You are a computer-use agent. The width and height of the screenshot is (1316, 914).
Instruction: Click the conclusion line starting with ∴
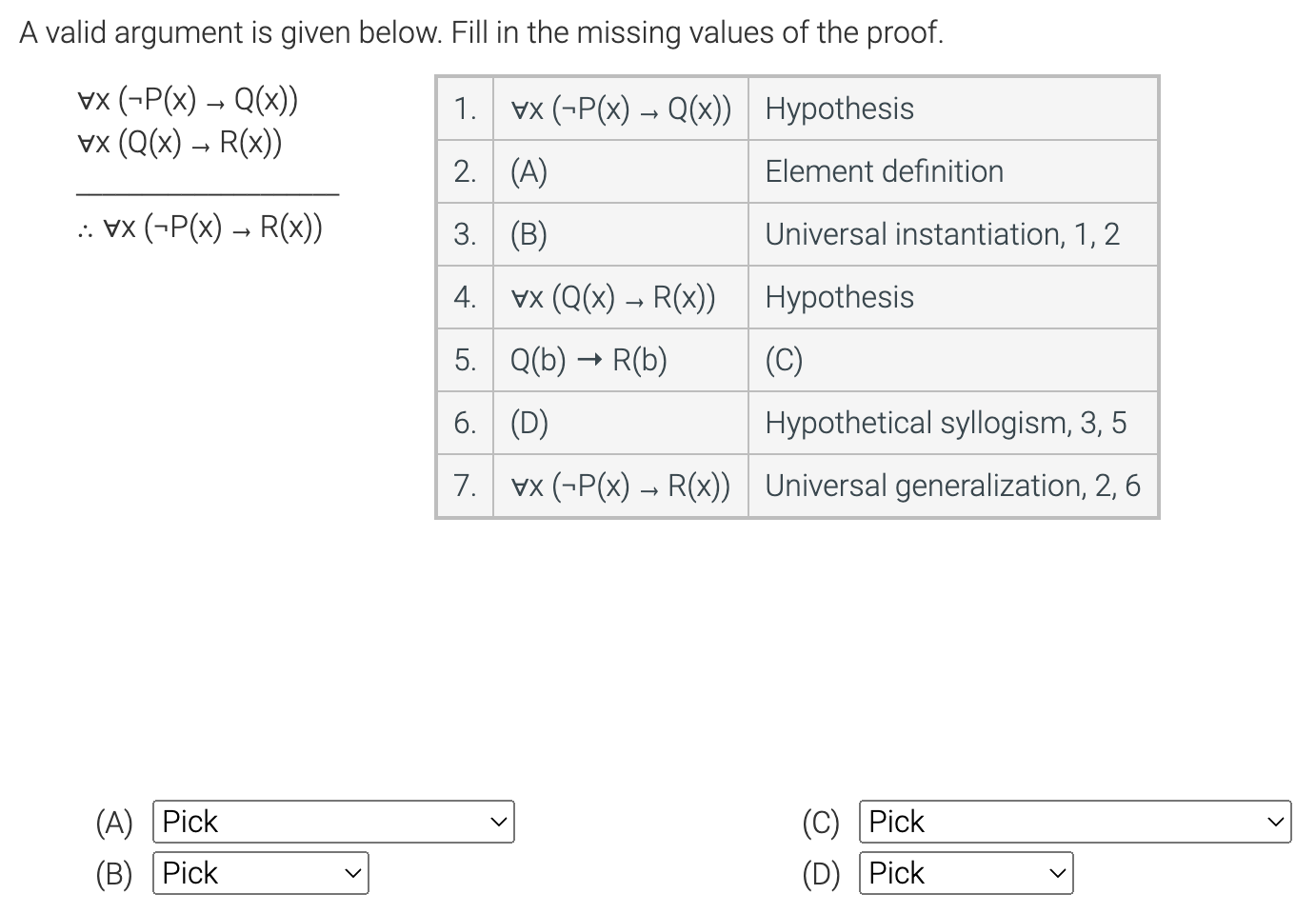pyautogui.click(x=200, y=227)
